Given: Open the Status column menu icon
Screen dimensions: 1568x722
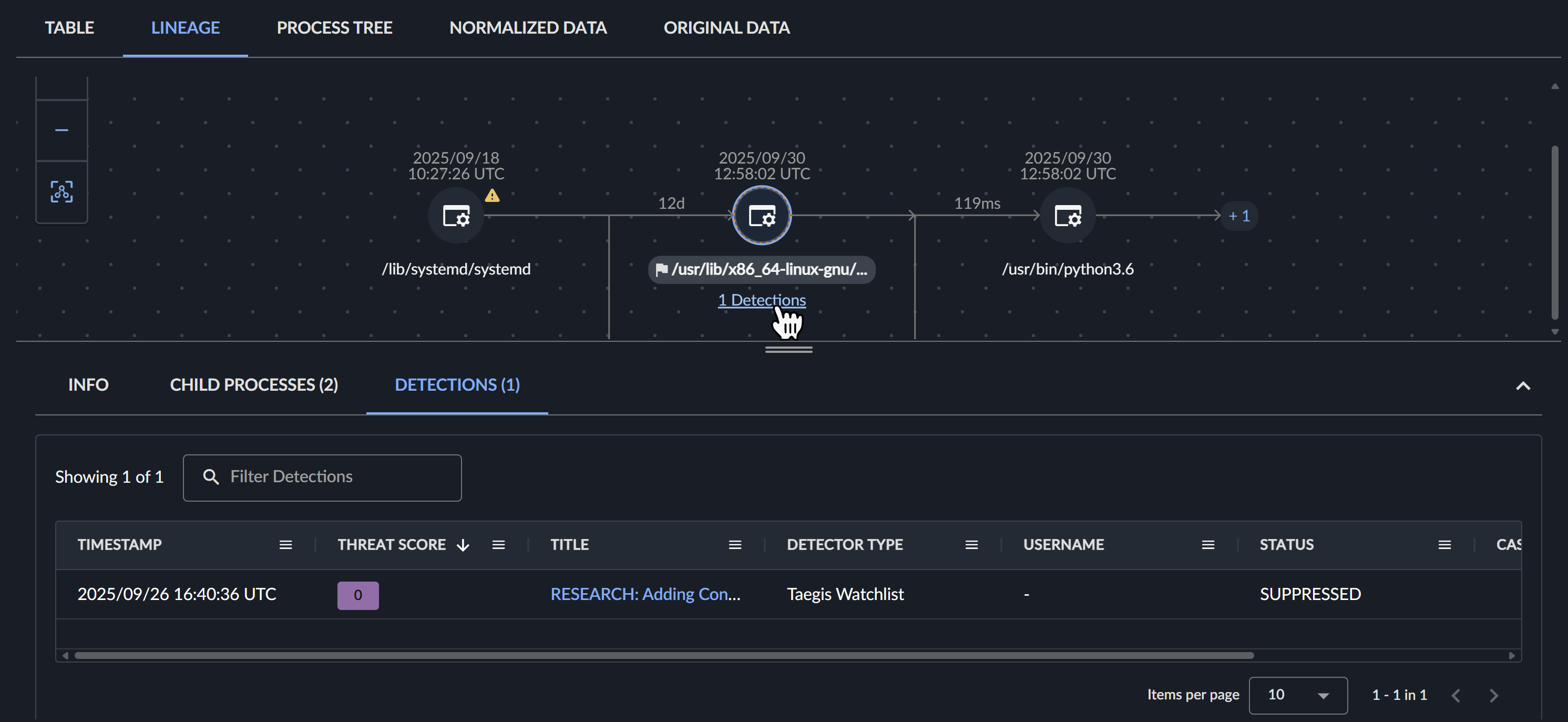Looking at the screenshot, I should coord(1444,545).
